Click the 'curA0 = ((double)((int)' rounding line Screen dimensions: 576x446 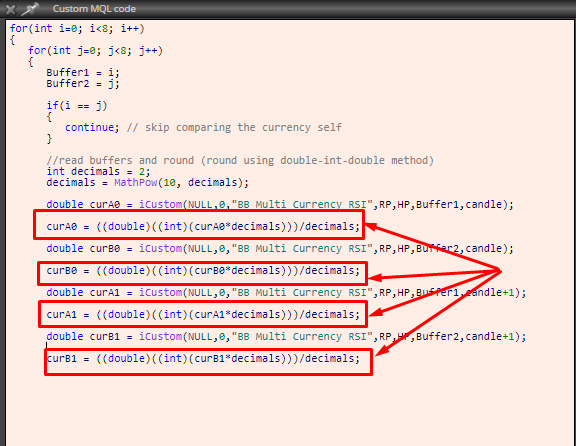[203, 226]
